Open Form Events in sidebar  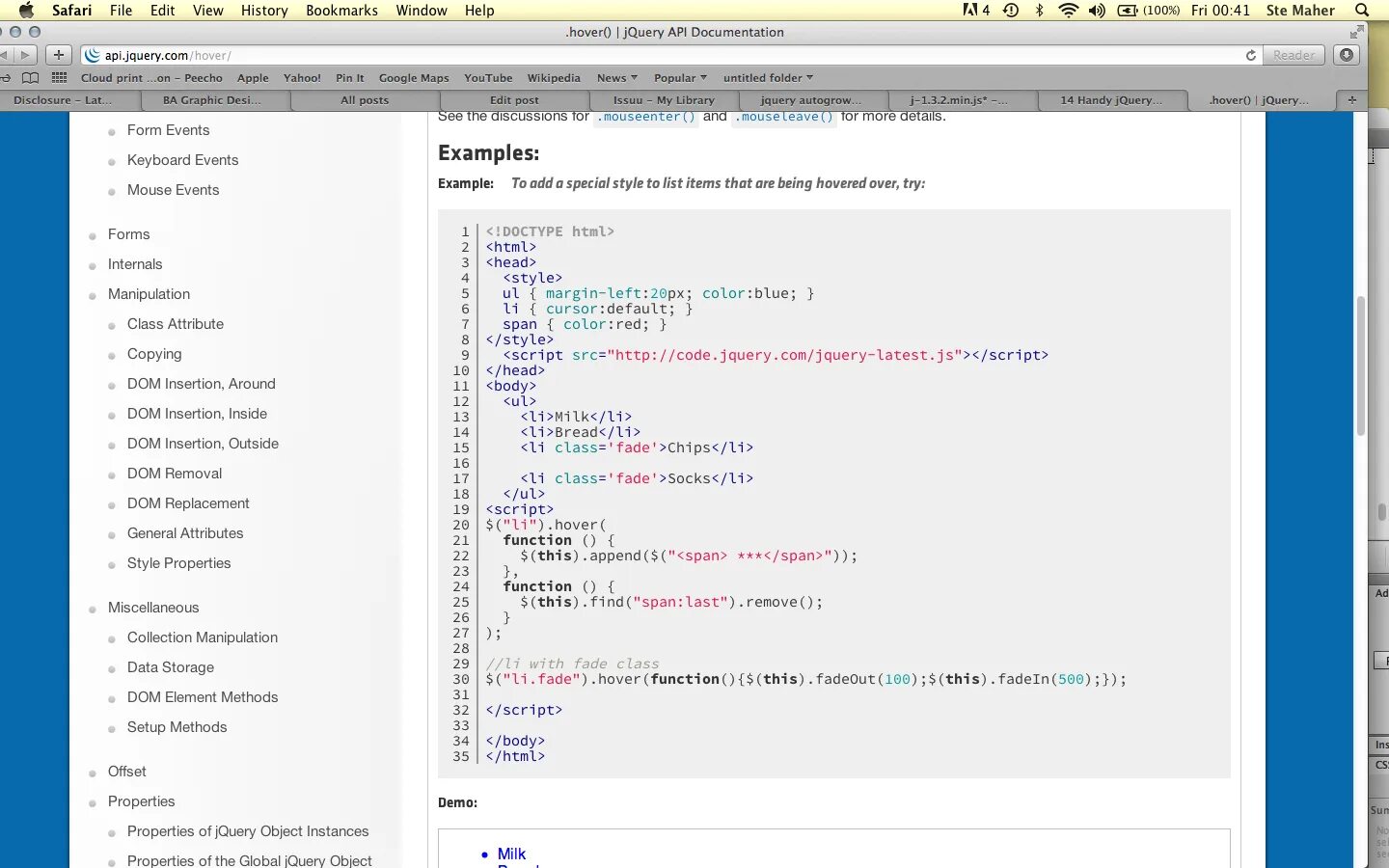[168, 130]
